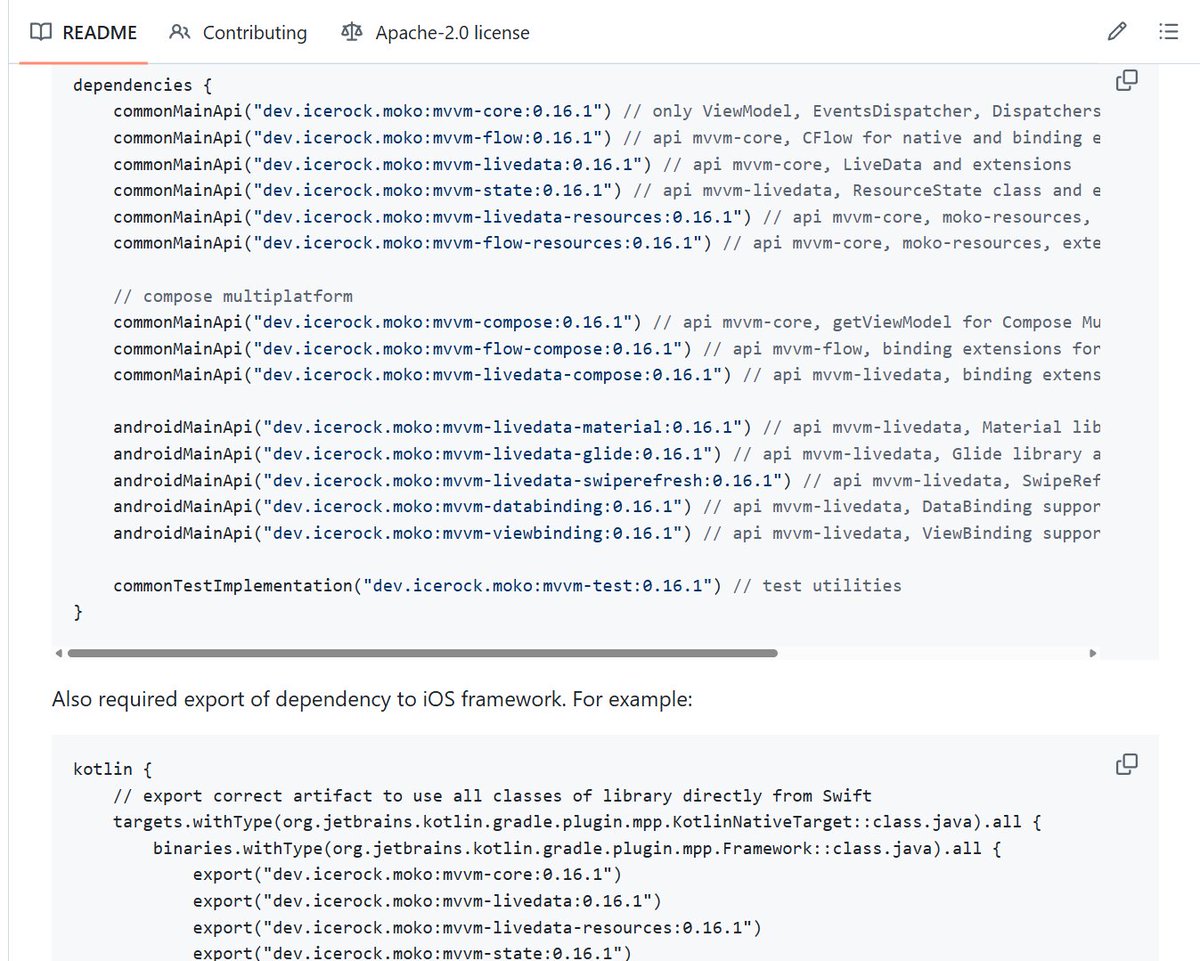
Task: Click the people icon beside Contributing
Action: click(180, 32)
